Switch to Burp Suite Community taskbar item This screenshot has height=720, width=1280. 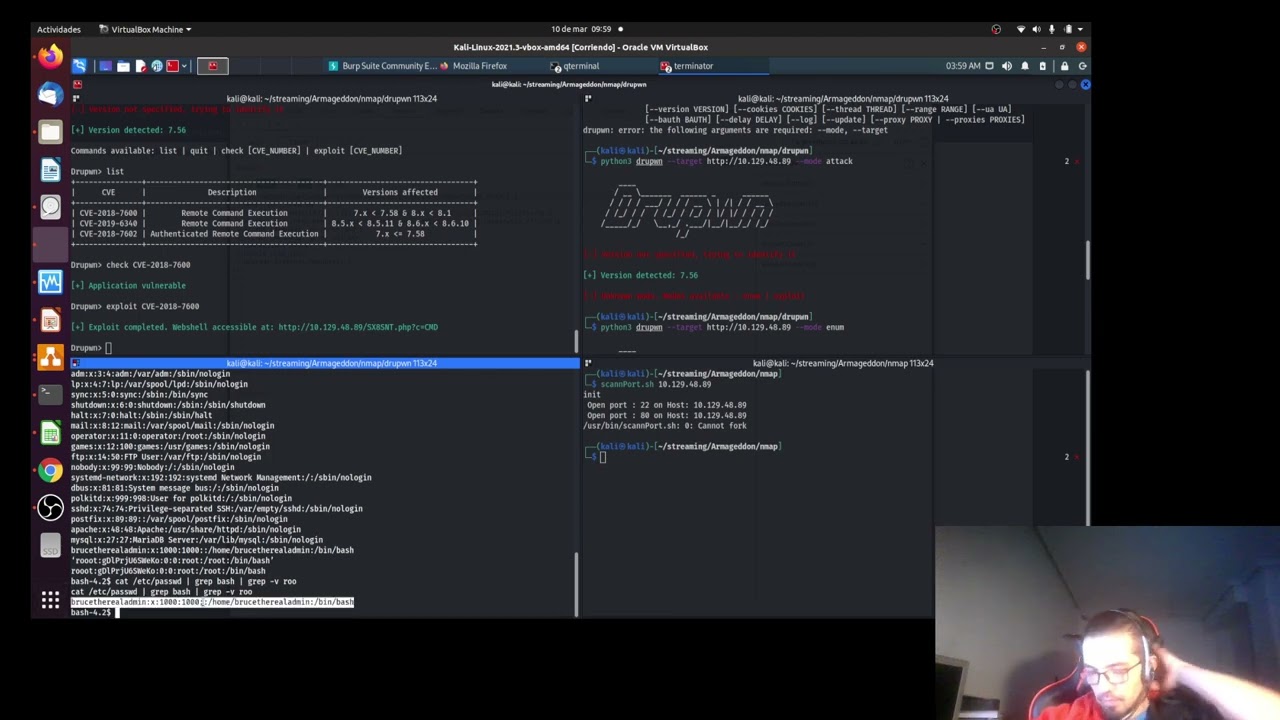click(x=382, y=66)
